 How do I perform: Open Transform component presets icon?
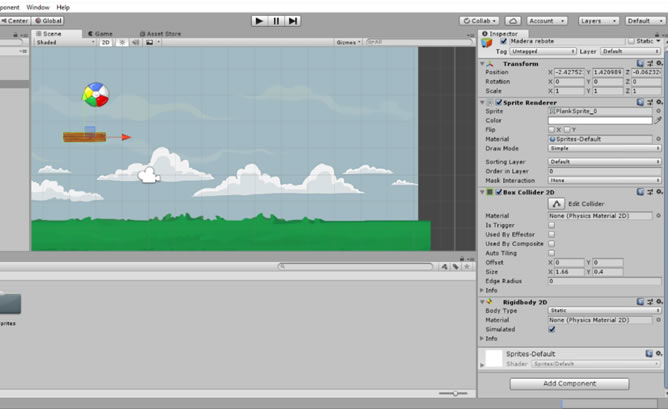(650, 63)
